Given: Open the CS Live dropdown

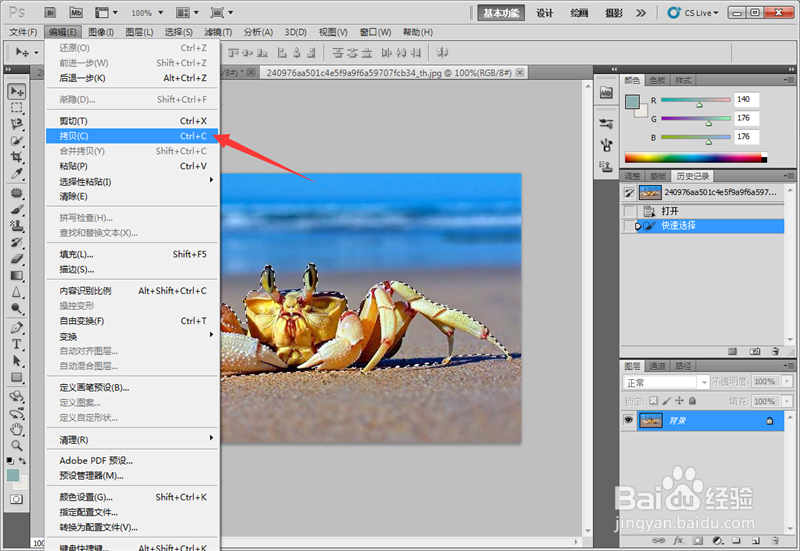Looking at the screenshot, I should coord(693,13).
